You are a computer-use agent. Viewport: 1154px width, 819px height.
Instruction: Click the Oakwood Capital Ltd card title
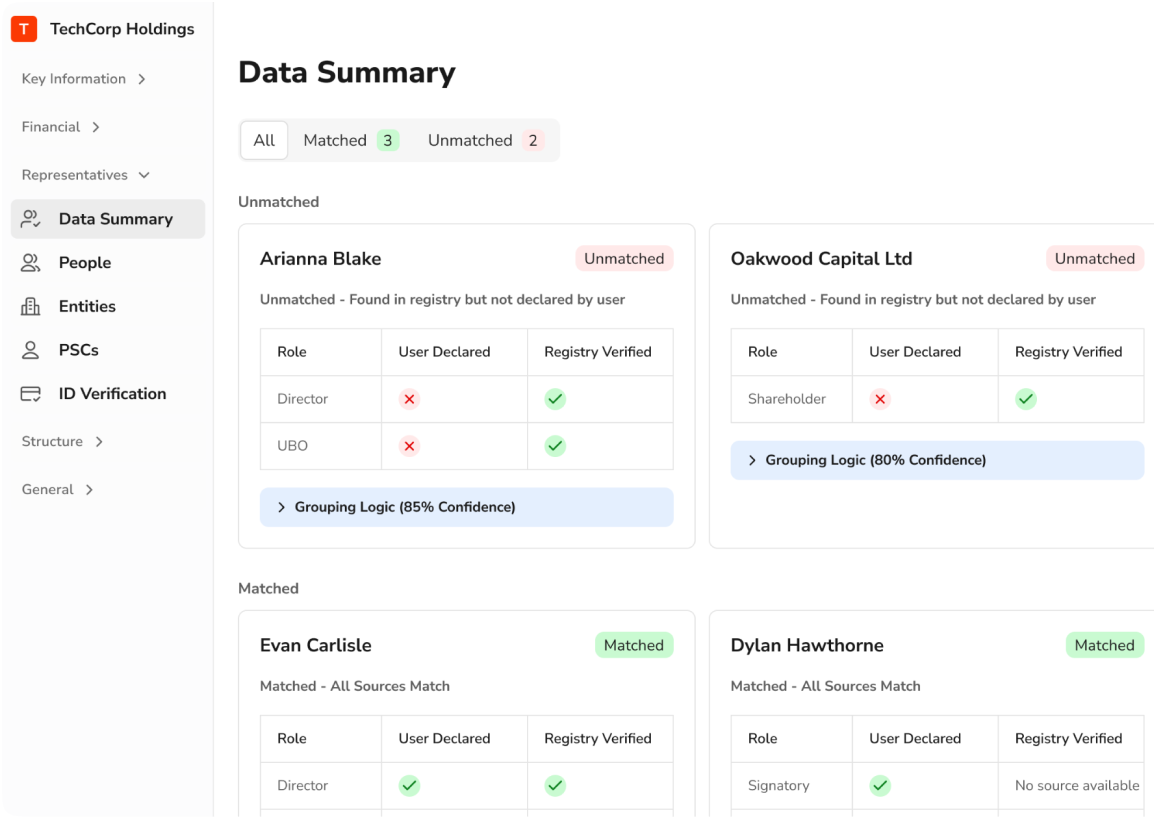pyautogui.click(x=821, y=259)
